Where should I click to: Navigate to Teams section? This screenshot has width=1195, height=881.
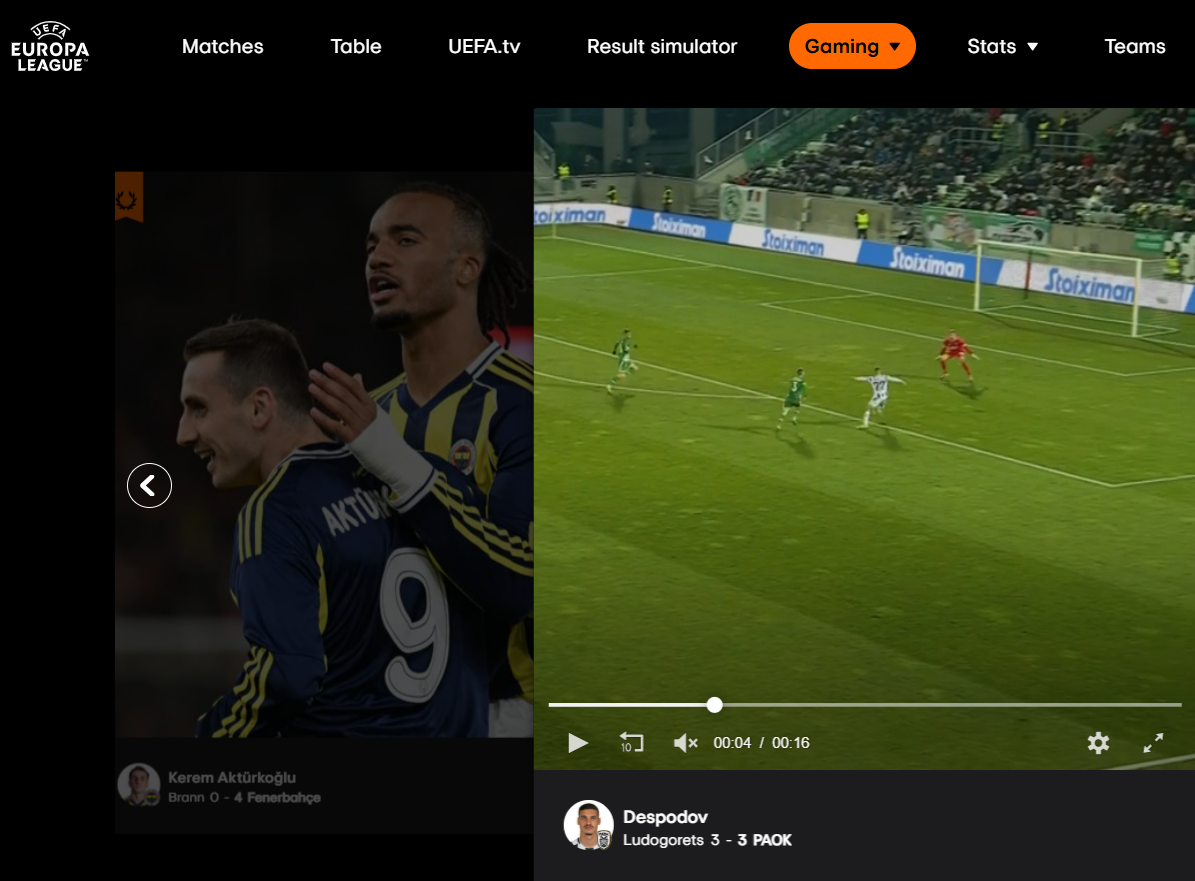coord(1134,47)
